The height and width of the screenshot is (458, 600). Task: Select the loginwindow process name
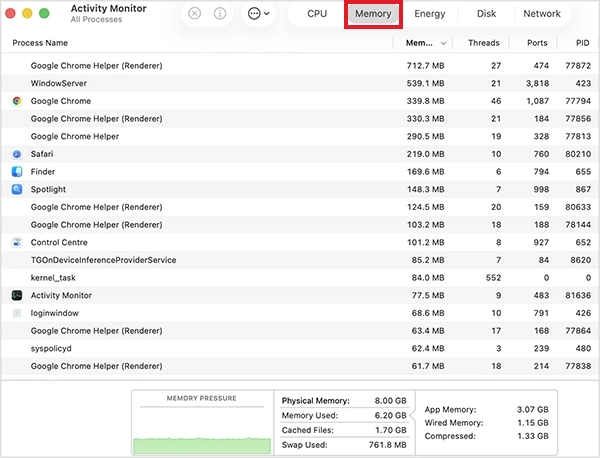55,313
